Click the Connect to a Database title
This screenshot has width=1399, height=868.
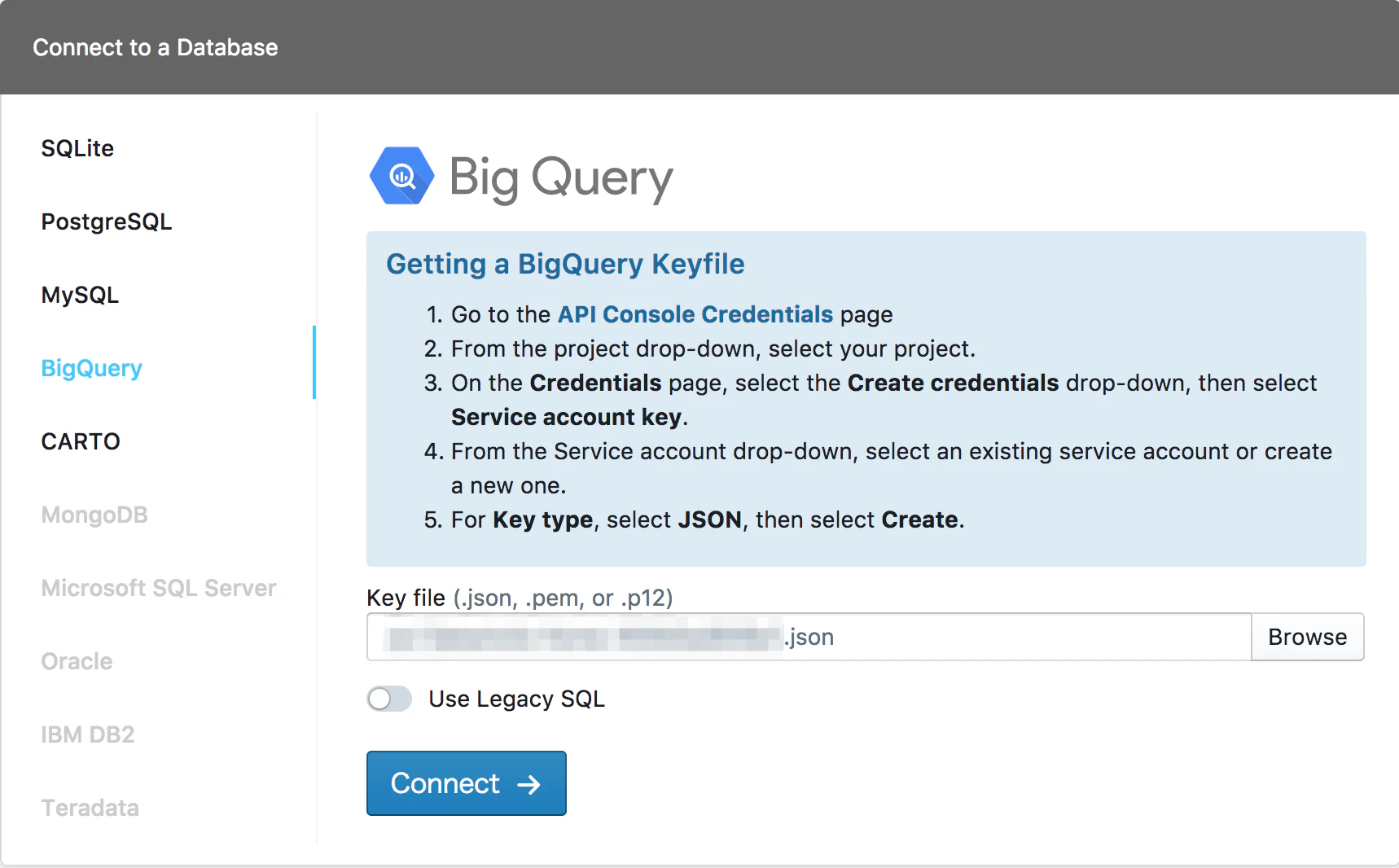(x=156, y=47)
